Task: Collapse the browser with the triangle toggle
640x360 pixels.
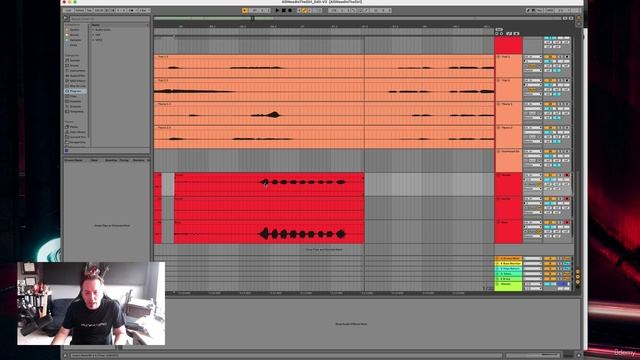Action: pyautogui.click(x=66, y=18)
